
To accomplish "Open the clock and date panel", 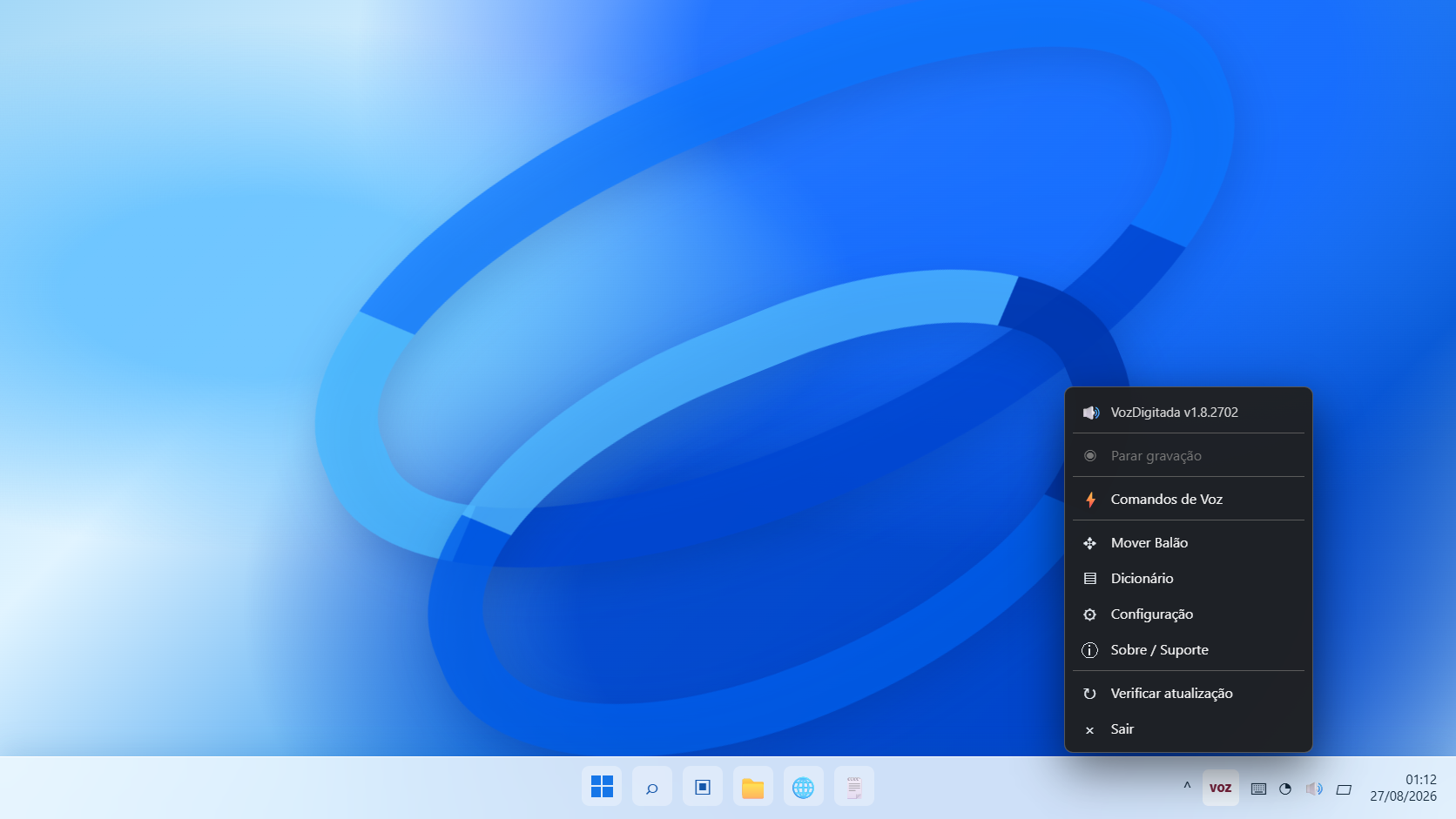I will (1403, 788).
